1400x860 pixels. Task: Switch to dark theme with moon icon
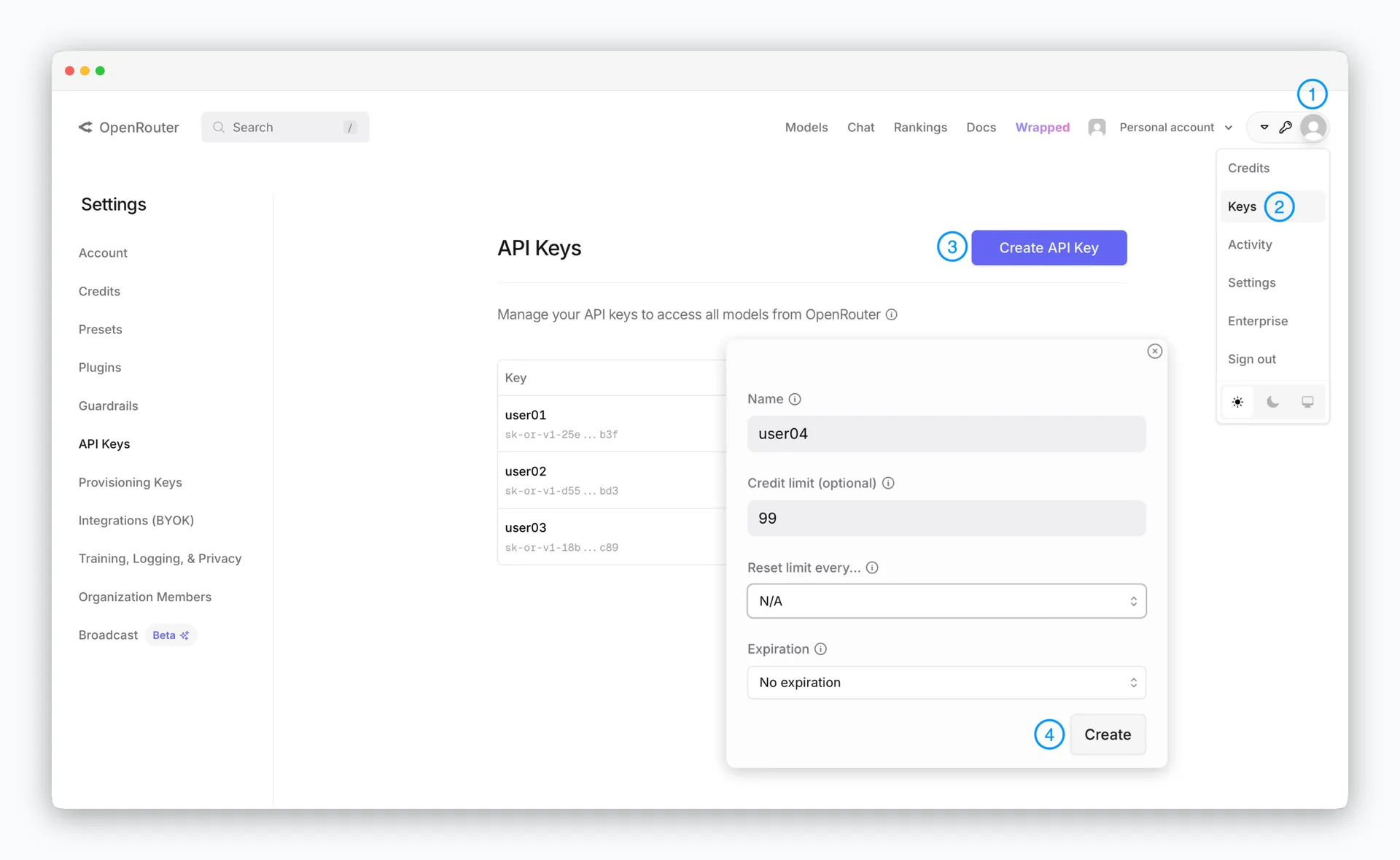click(1272, 402)
